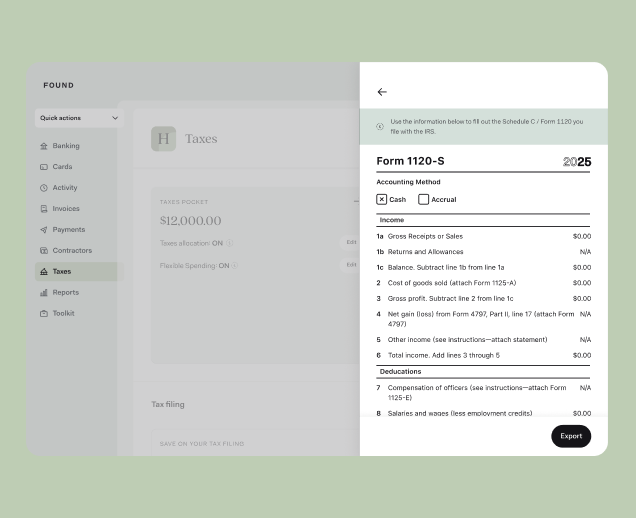
Task: Click the Tax filing heading
Action: (x=168, y=404)
